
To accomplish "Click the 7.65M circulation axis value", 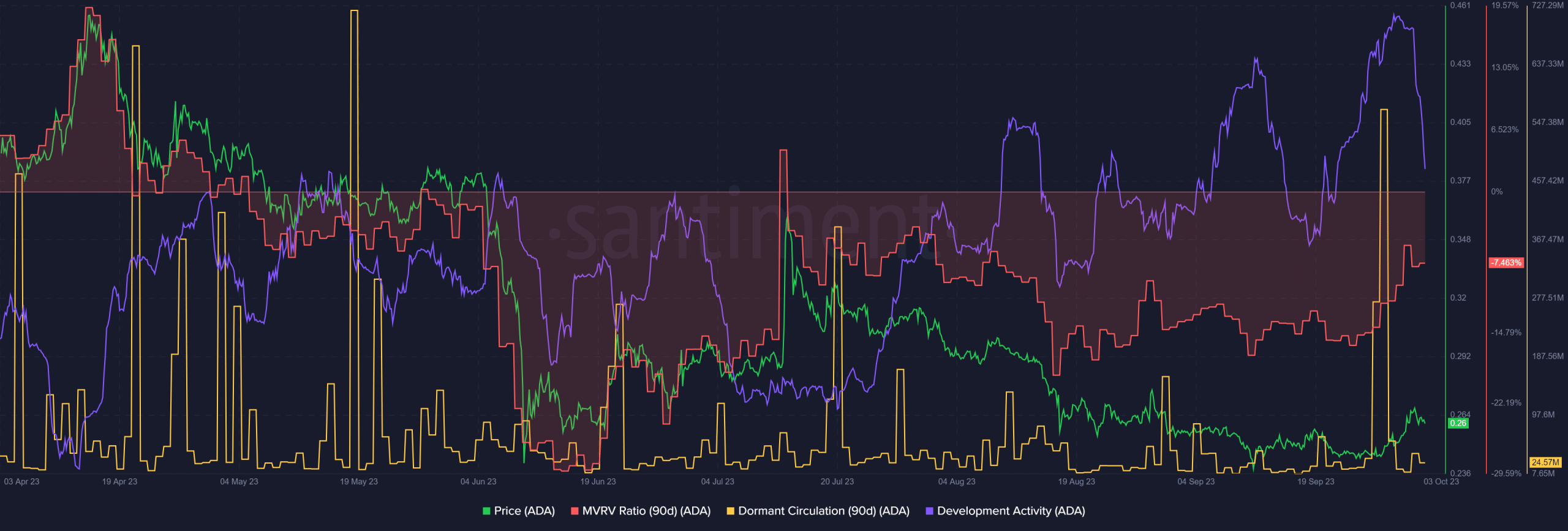I will (1543, 473).
